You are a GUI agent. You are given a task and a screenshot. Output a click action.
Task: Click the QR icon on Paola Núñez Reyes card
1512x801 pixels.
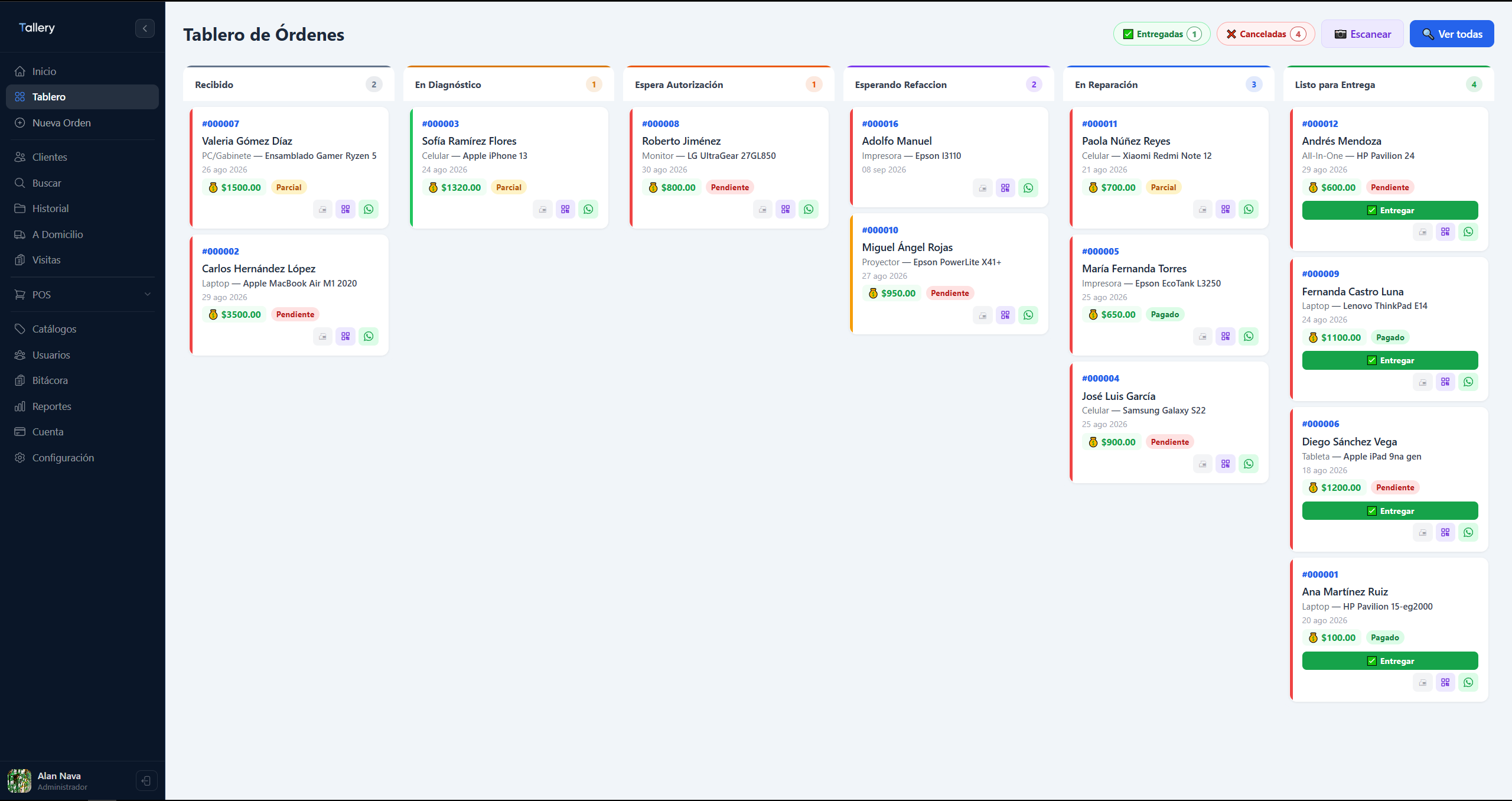(x=1226, y=209)
